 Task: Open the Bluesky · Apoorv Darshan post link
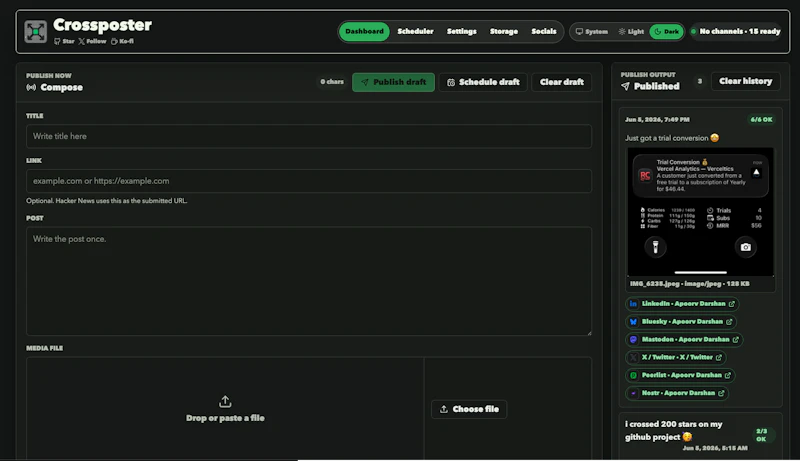[x=681, y=322]
